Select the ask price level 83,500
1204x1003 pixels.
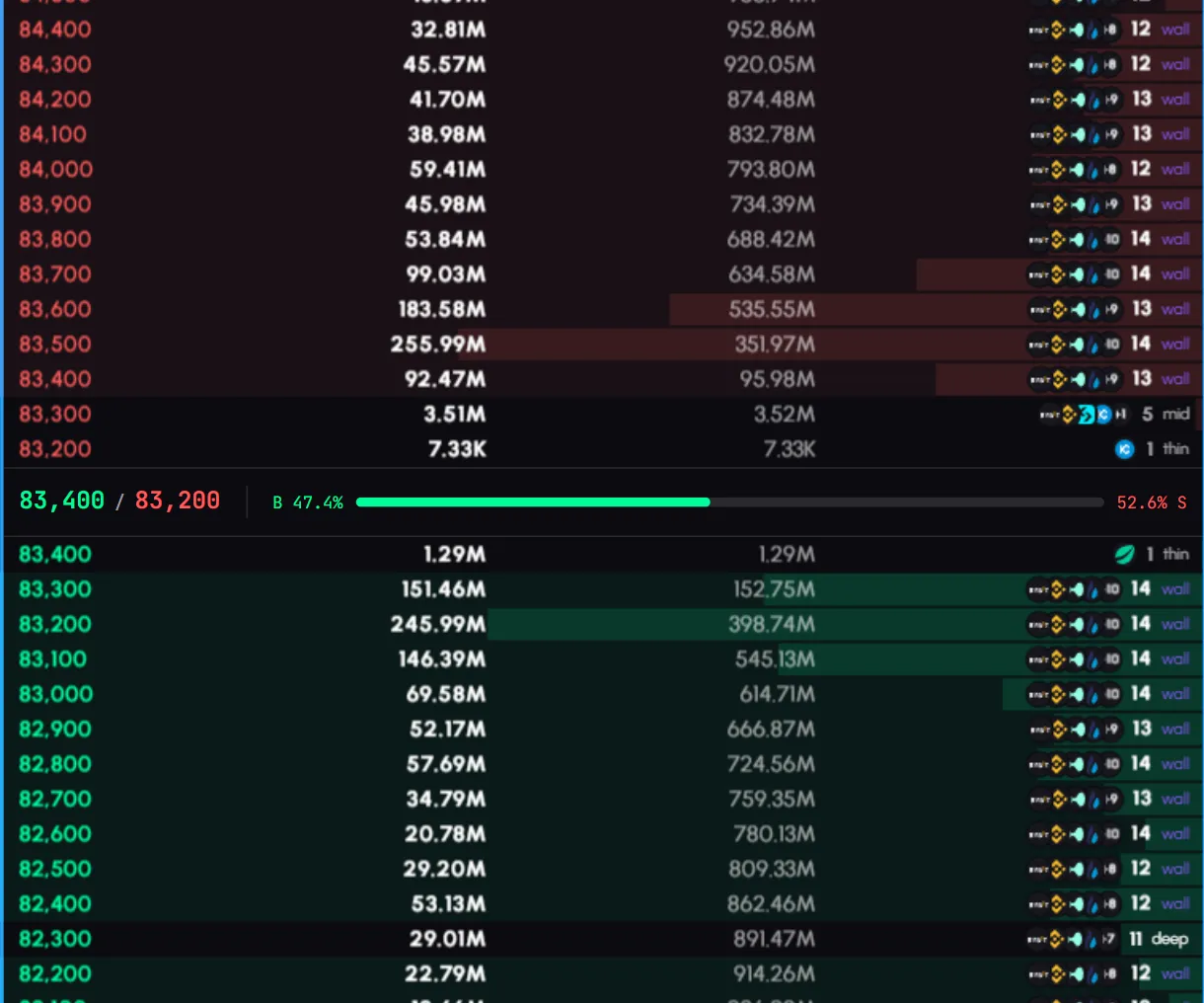tap(55, 345)
